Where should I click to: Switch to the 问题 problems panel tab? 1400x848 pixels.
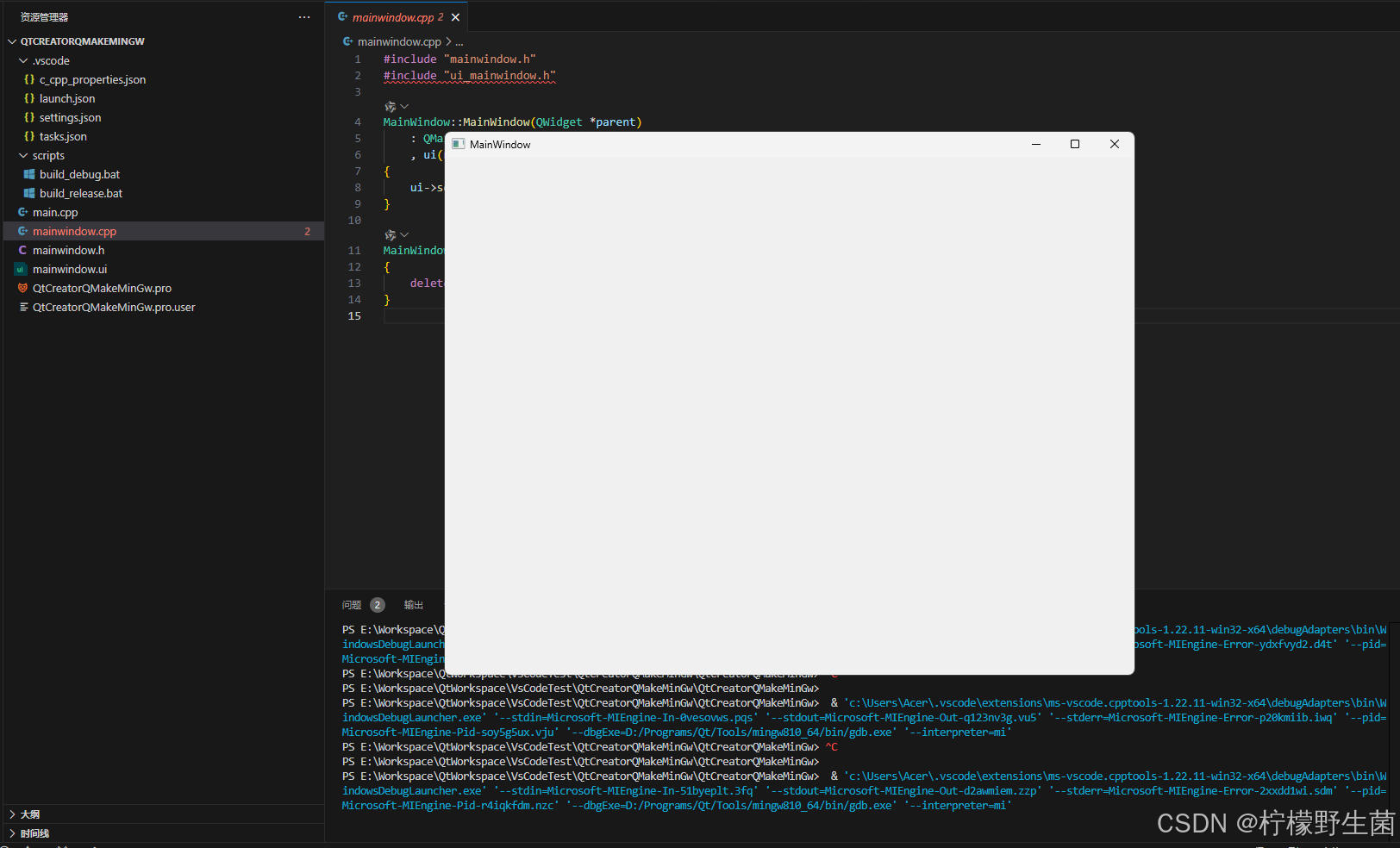(x=352, y=605)
